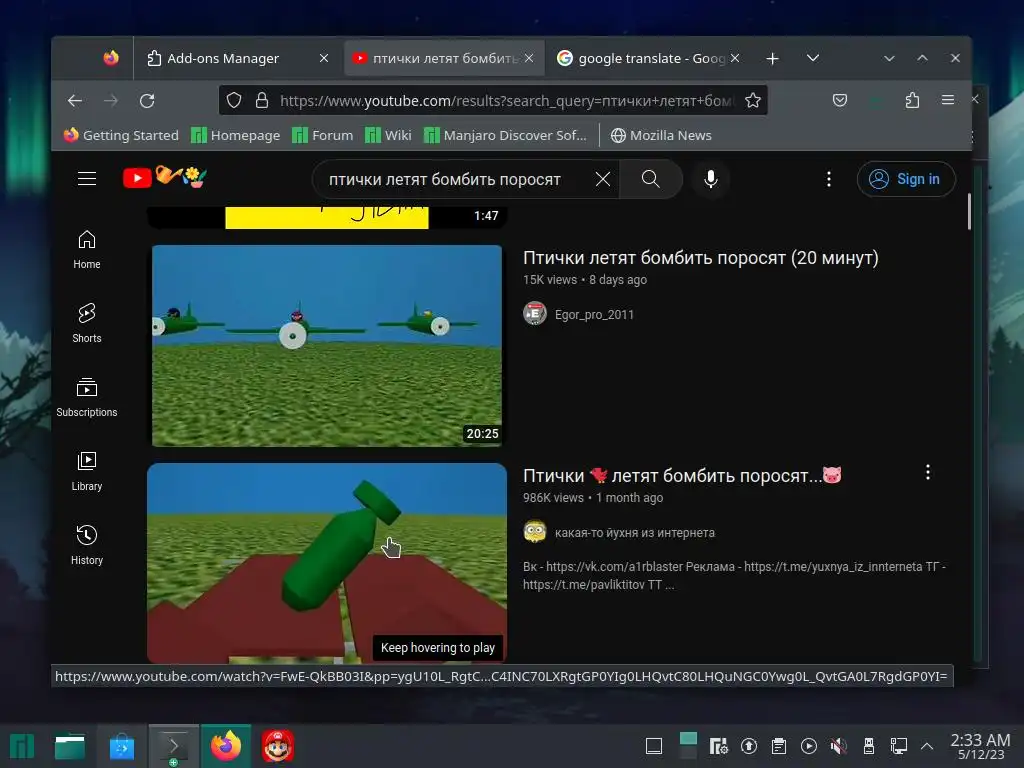This screenshot has height=768, width=1024.
Task: Open Homepage bookmark
Action: tap(236, 135)
